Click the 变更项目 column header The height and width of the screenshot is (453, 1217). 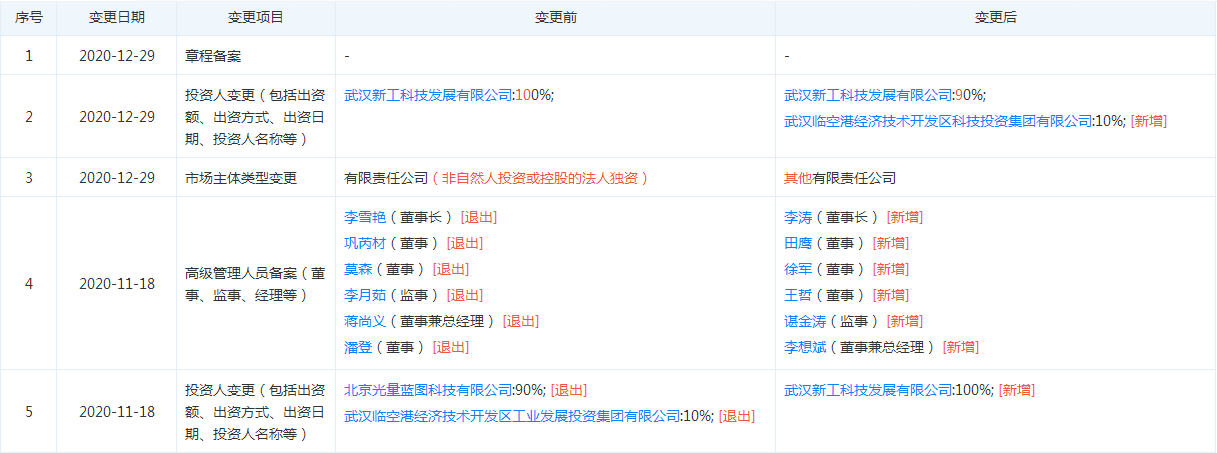tap(257, 18)
